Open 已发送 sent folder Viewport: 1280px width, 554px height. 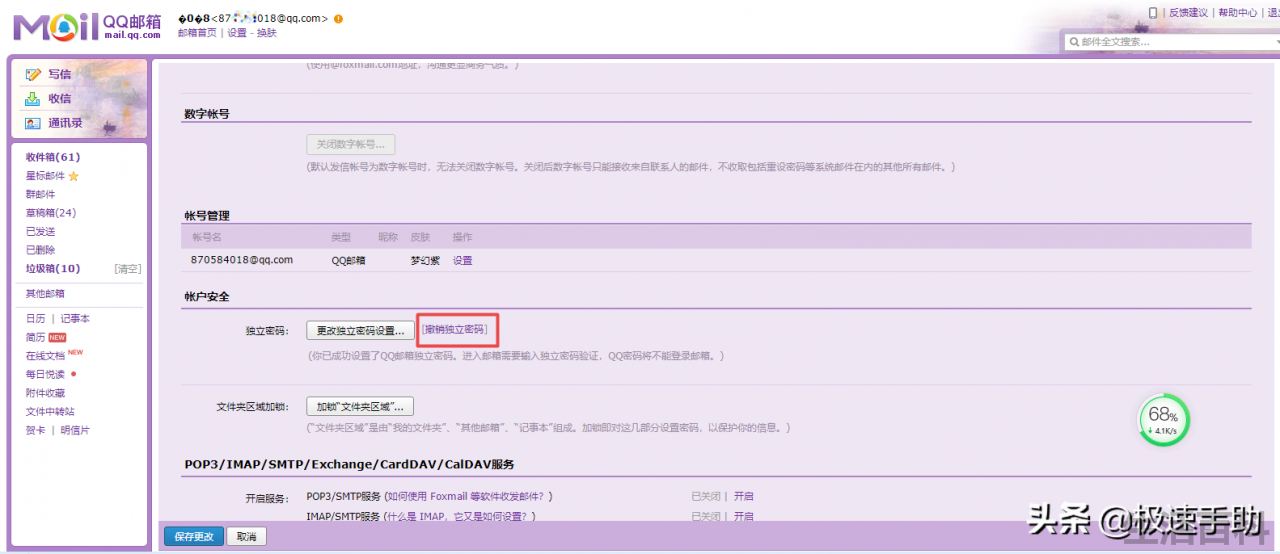click(40, 231)
